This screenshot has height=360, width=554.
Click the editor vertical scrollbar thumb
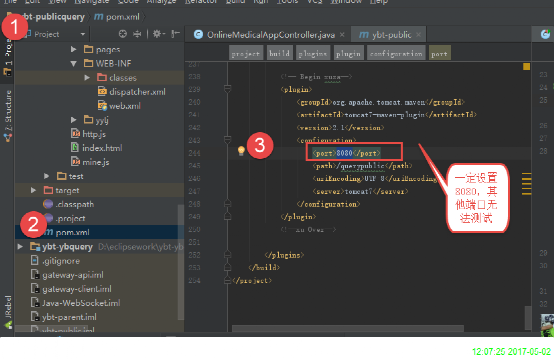click(x=528, y=317)
